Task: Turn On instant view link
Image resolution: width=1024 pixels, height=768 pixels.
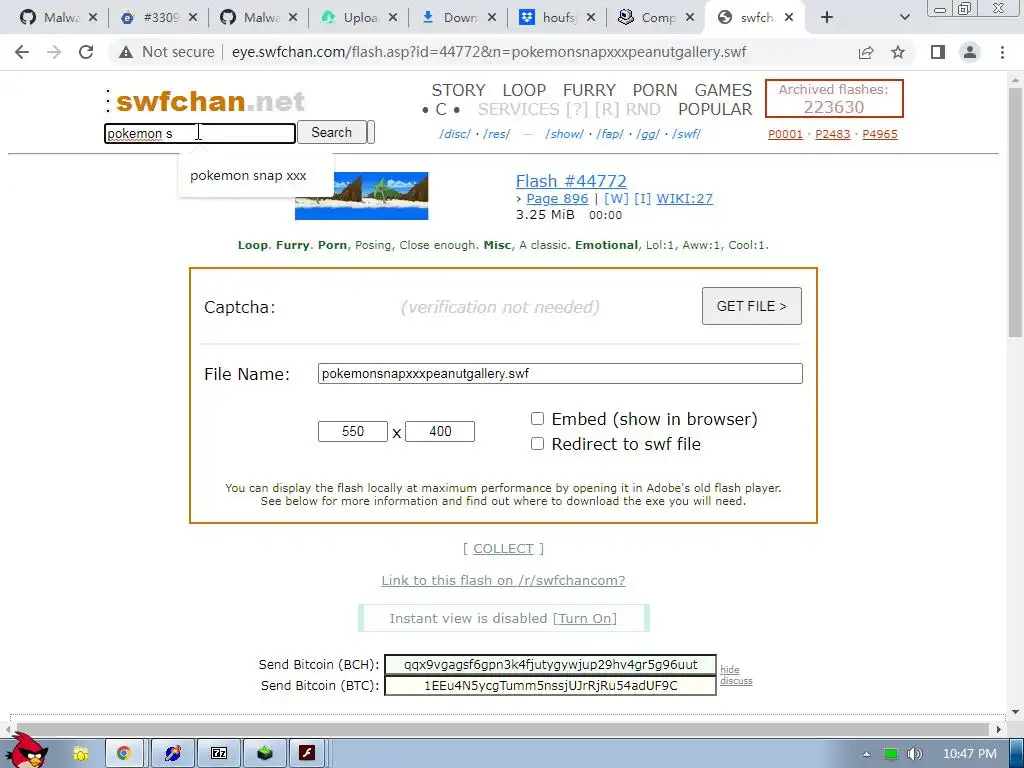Action: point(584,618)
